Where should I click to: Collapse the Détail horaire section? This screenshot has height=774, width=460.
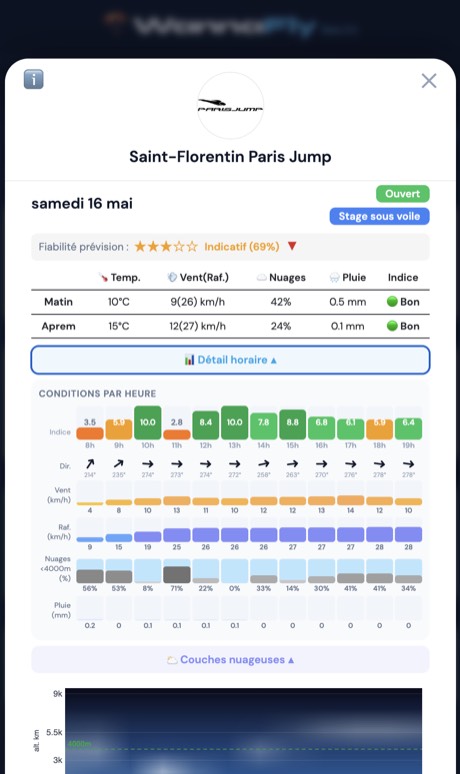(230, 360)
